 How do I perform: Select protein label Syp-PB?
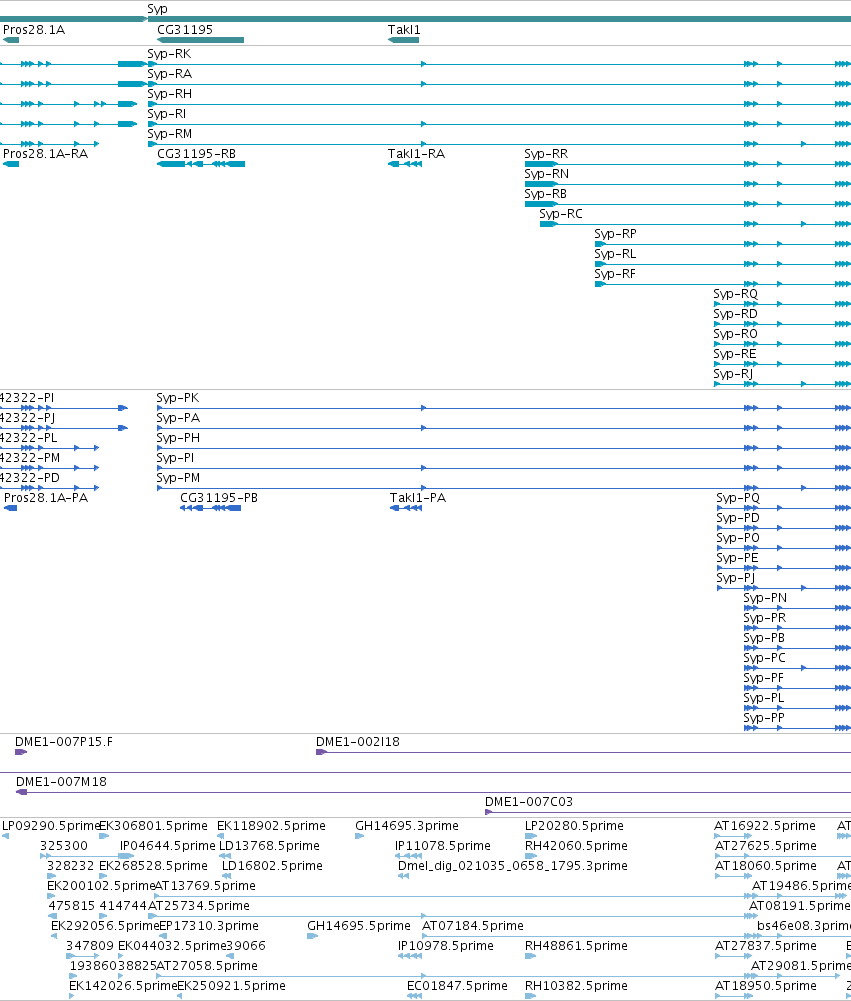coord(764,638)
